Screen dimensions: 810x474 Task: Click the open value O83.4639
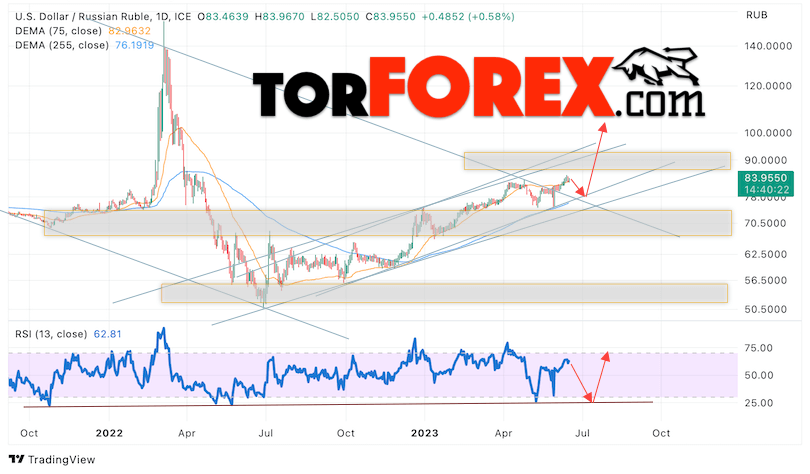tap(223, 17)
